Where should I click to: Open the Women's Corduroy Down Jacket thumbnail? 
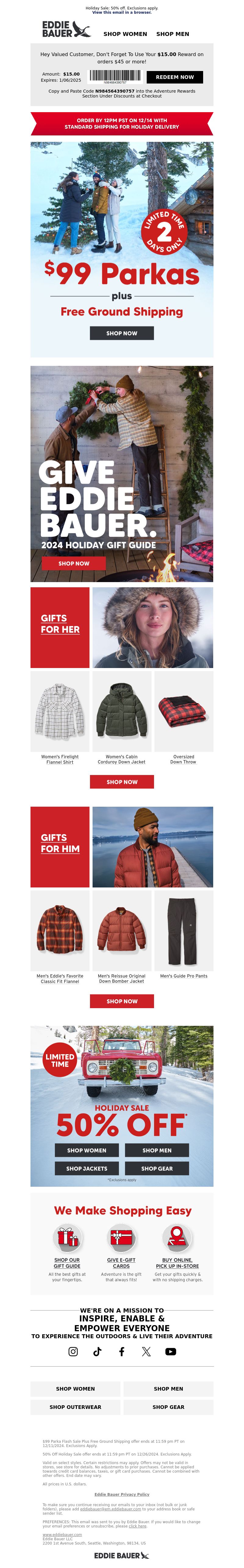tap(122, 711)
